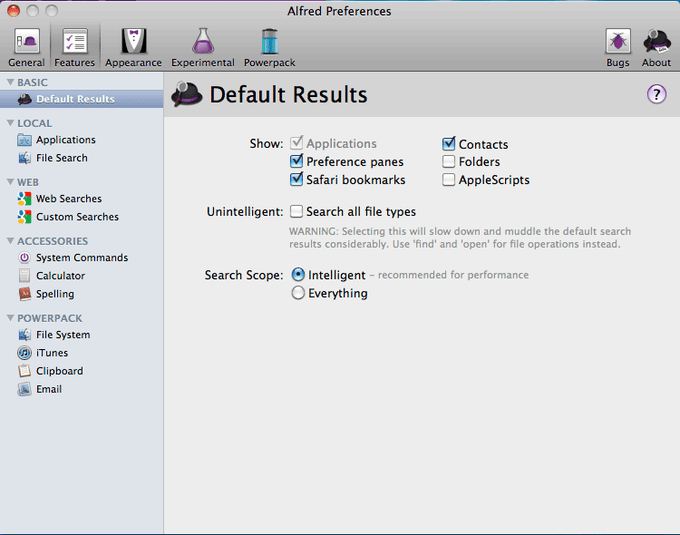Select the Everything search scope radio button
The image size is (680, 535).
coord(298,293)
